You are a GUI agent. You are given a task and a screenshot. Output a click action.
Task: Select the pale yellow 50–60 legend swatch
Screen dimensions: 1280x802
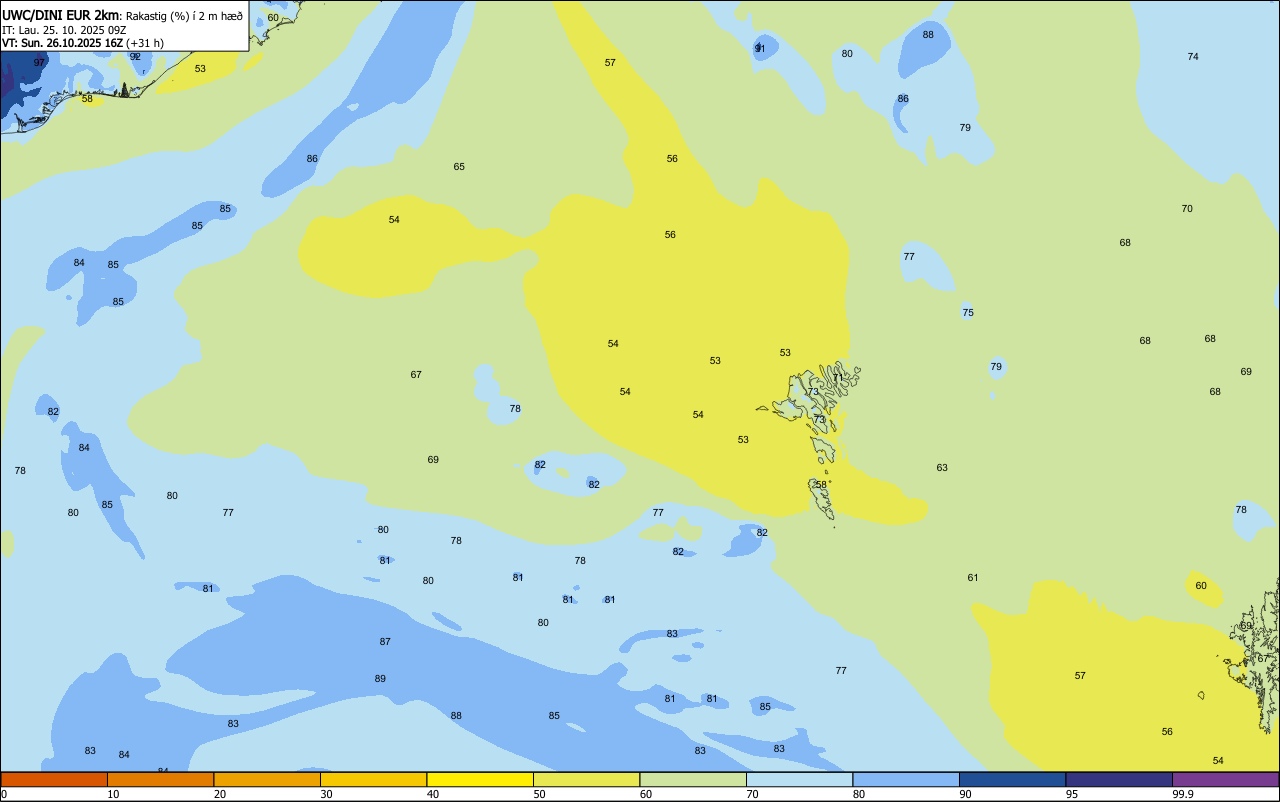click(x=586, y=779)
